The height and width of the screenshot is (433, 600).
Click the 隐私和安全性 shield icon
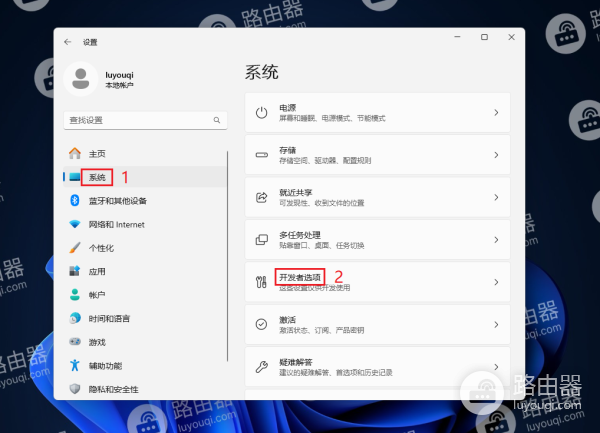(75, 389)
